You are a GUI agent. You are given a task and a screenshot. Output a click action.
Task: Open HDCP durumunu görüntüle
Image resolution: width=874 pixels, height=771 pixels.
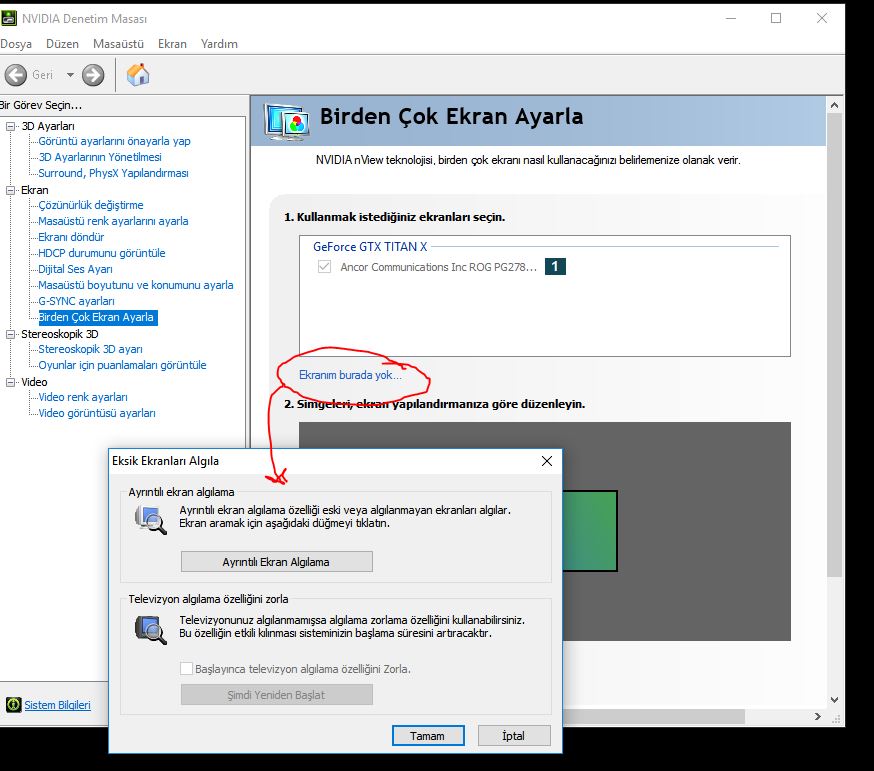(x=101, y=253)
